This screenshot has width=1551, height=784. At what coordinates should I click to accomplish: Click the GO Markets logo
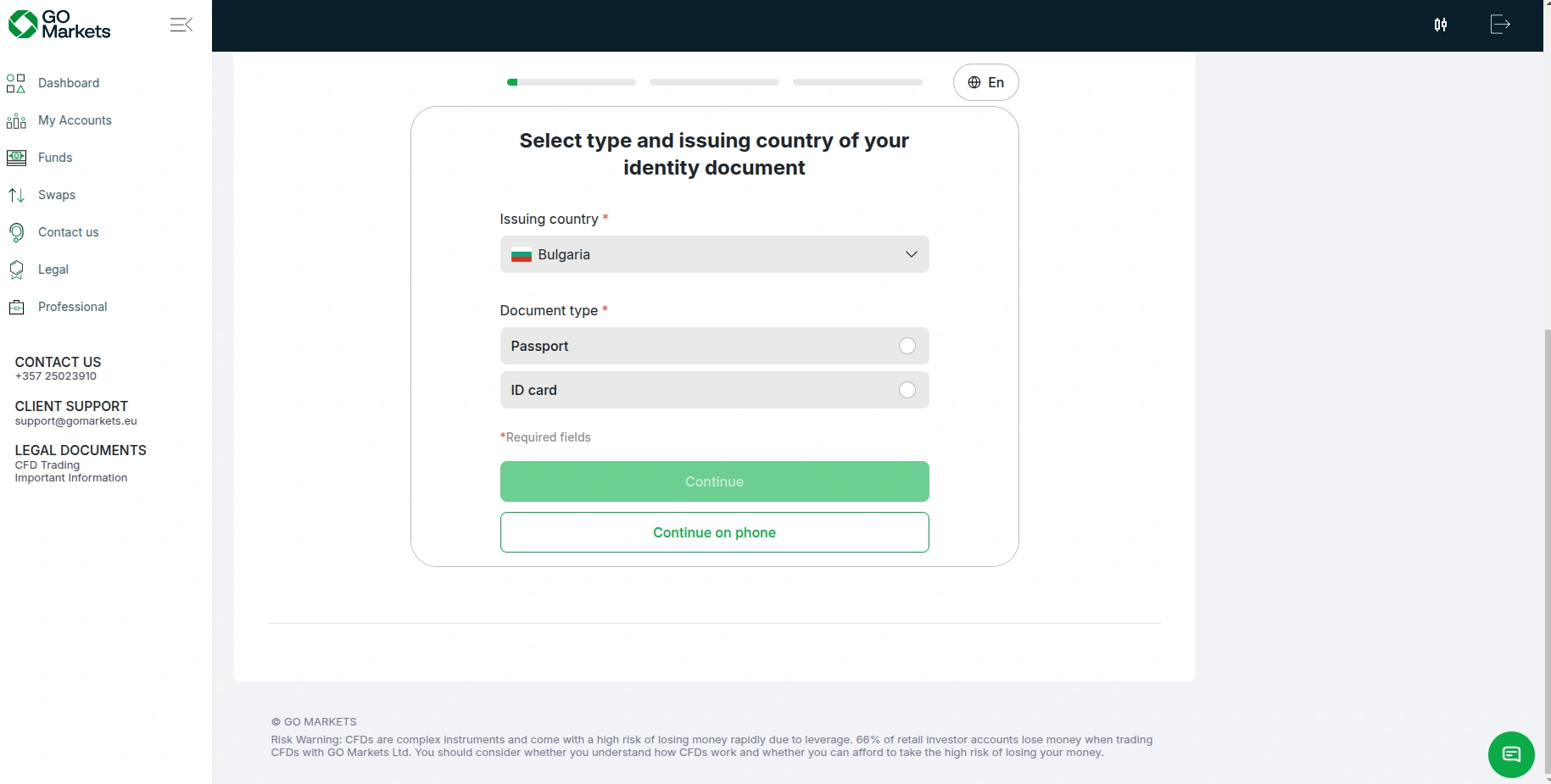(59, 25)
